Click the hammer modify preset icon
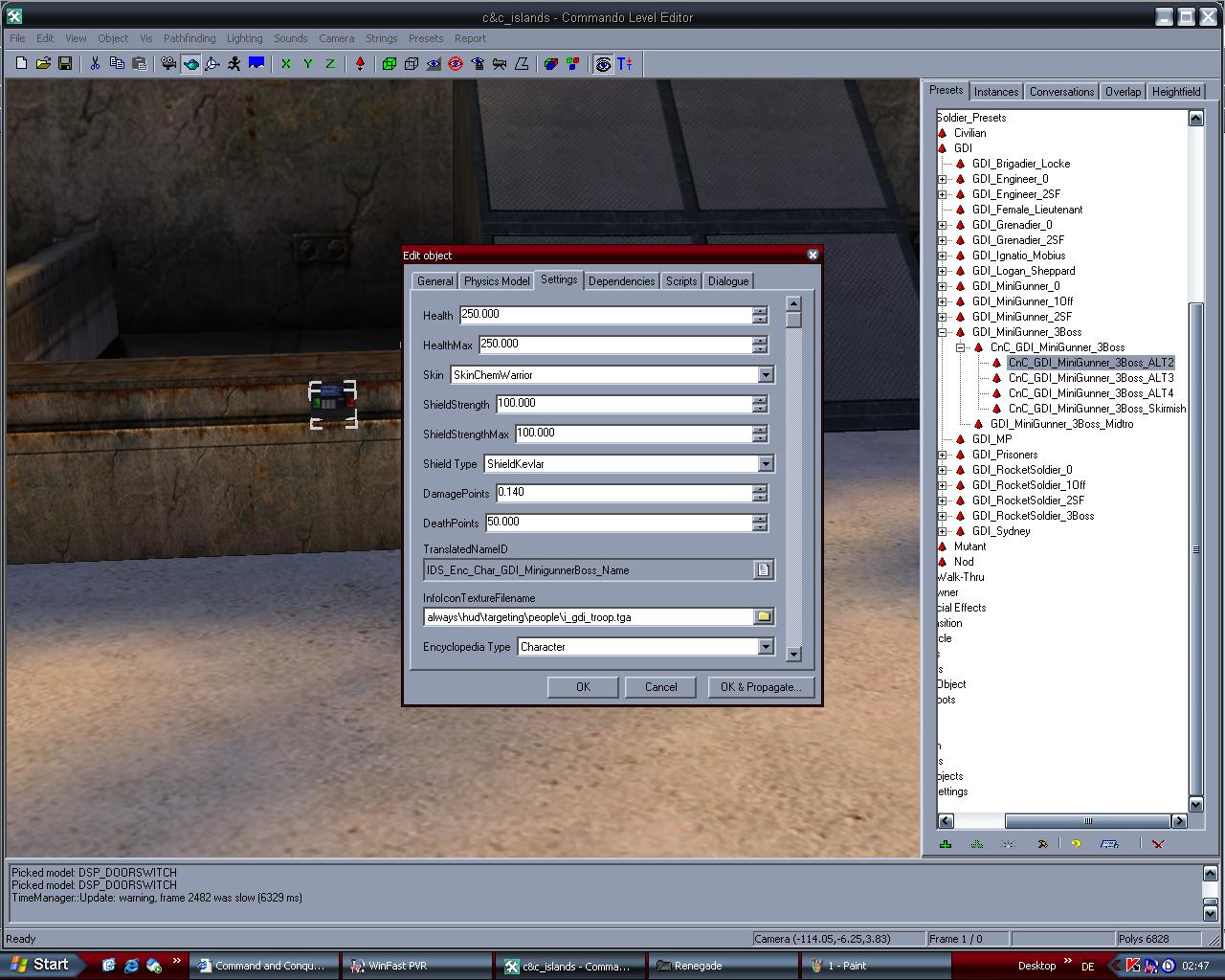This screenshot has width=1225, height=980. (x=1042, y=844)
